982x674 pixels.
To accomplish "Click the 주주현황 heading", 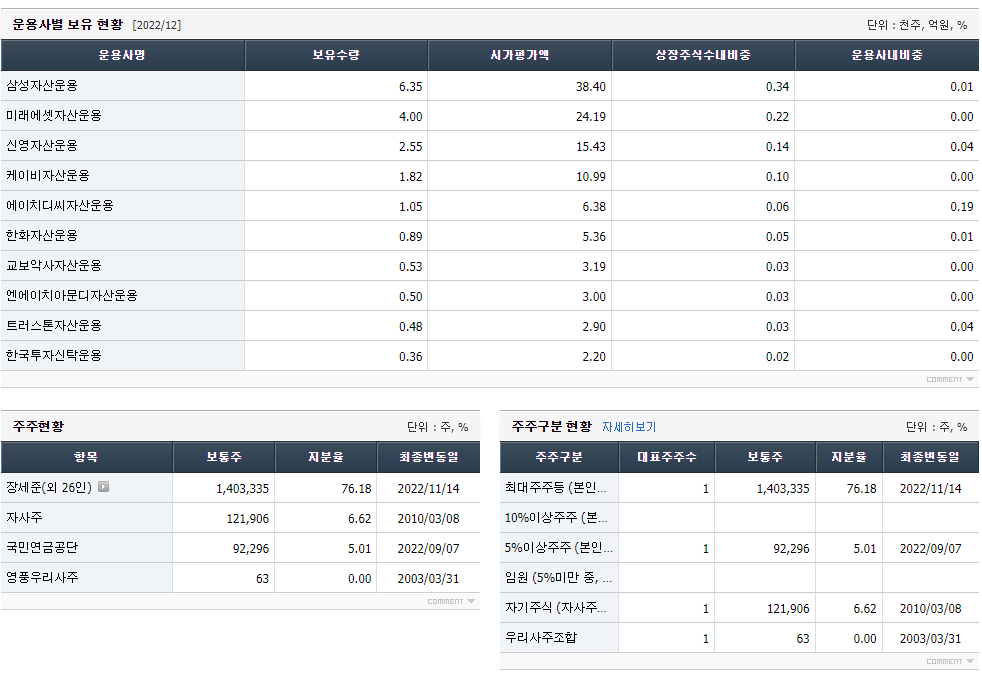I will coord(38,427).
